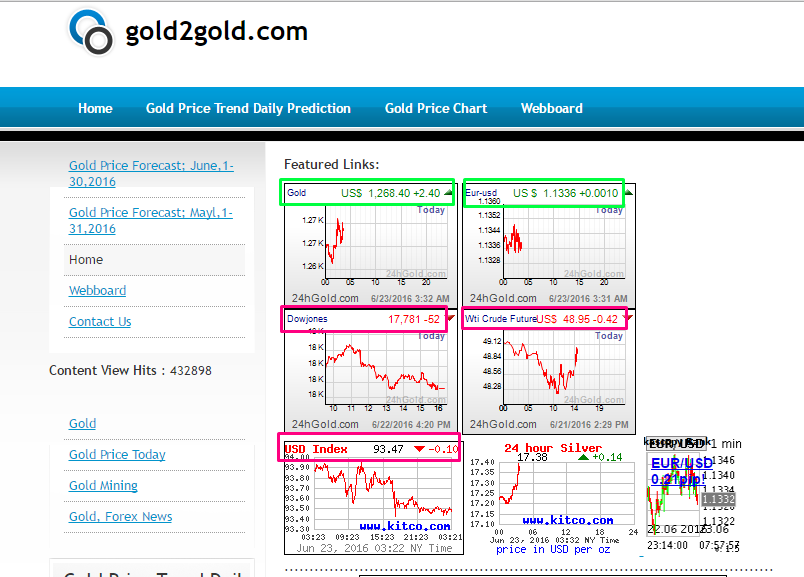The height and width of the screenshot is (577, 804).
Task: Open the Gold Price Chart menu item
Action: click(x=436, y=108)
